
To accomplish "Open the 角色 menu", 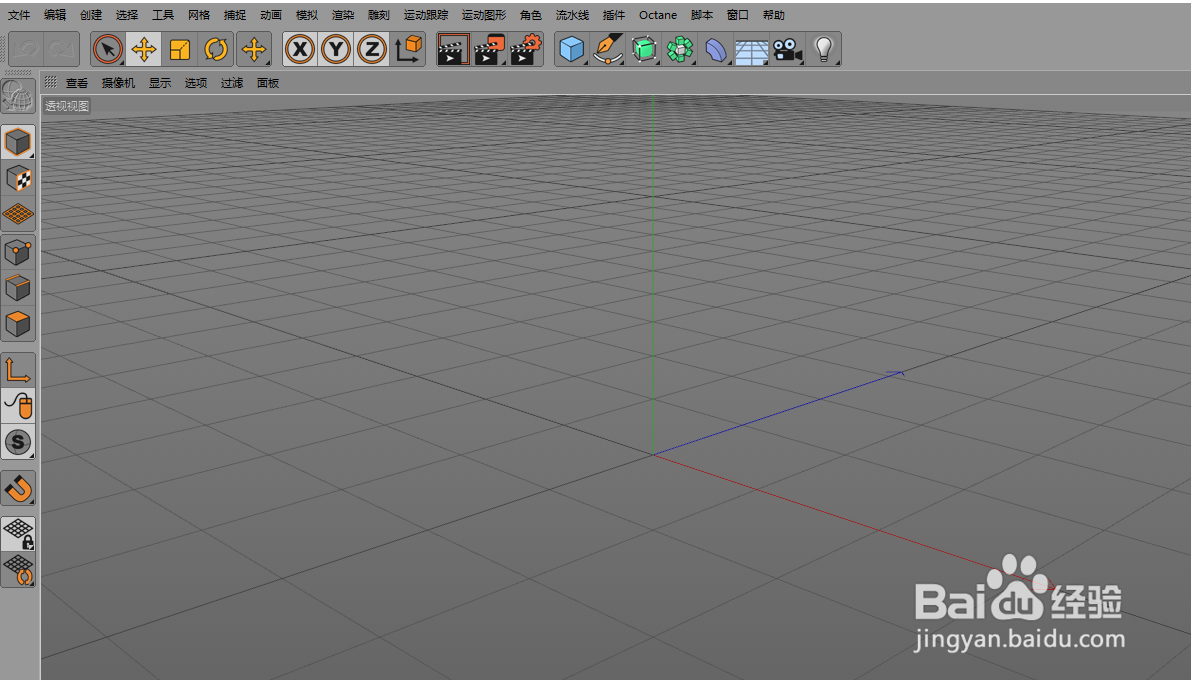I will pyautogui.click(x=531, y=15).
